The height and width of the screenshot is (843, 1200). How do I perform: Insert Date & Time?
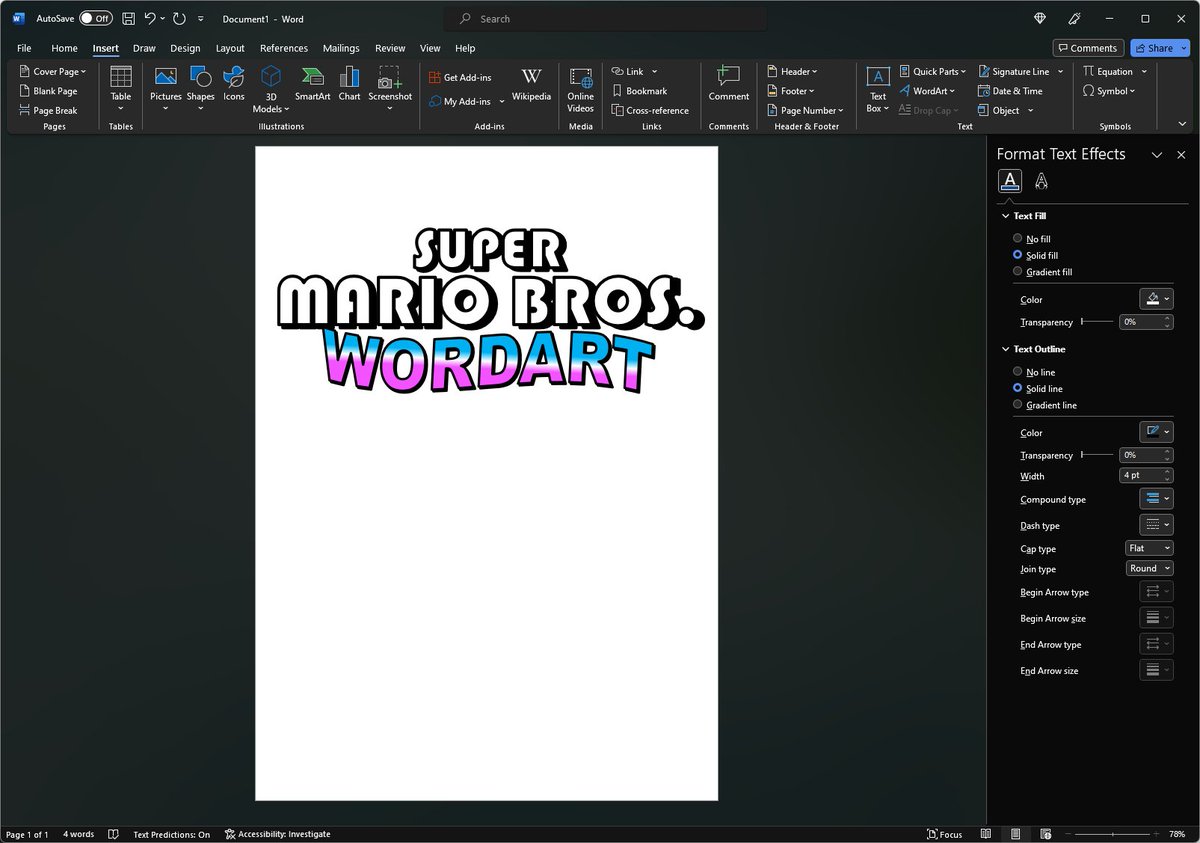pyautogui.click(x=1011, y=91)
